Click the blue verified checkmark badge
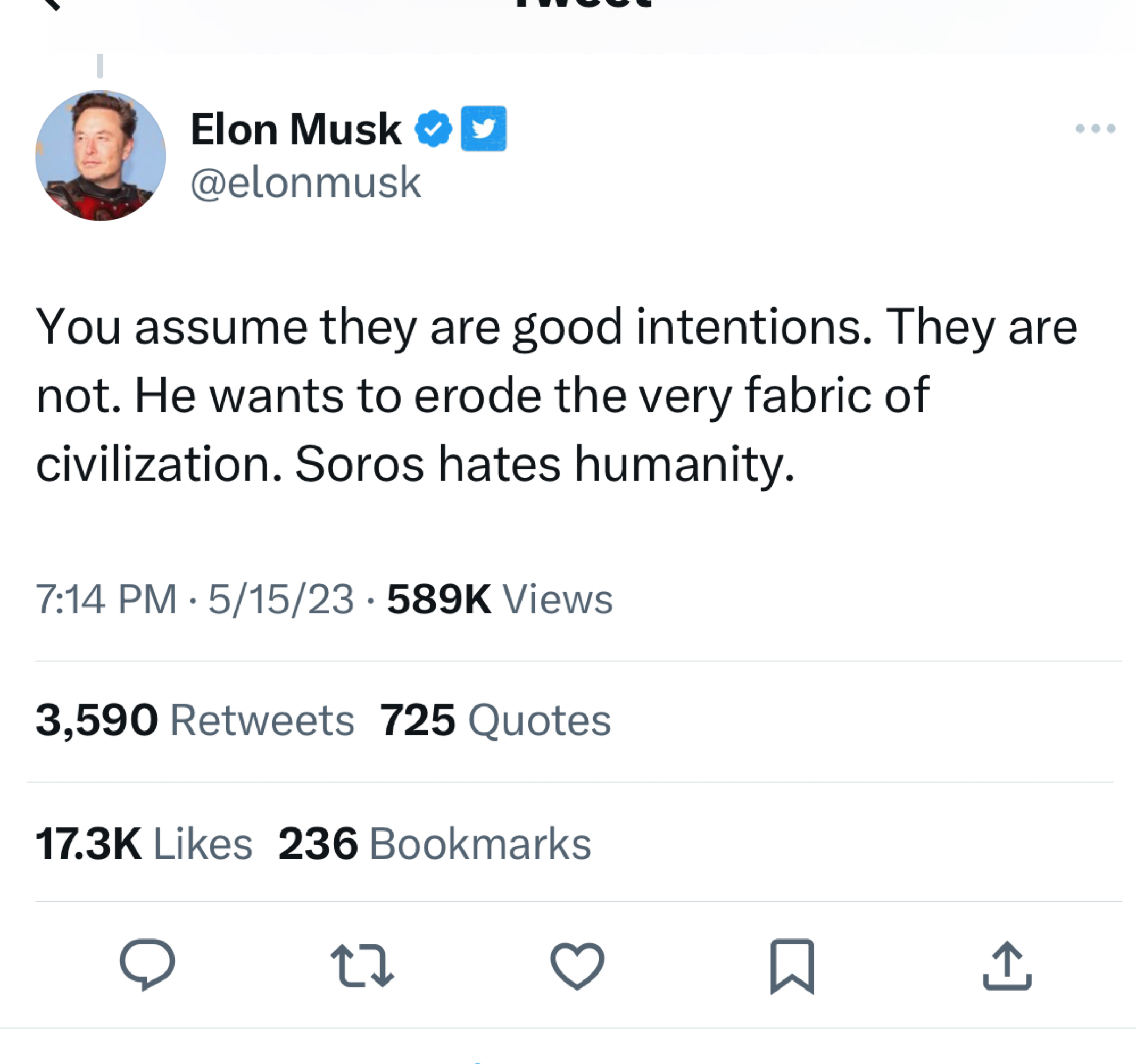Screen dimensions: 1136x1064 (x=433, y=129)
